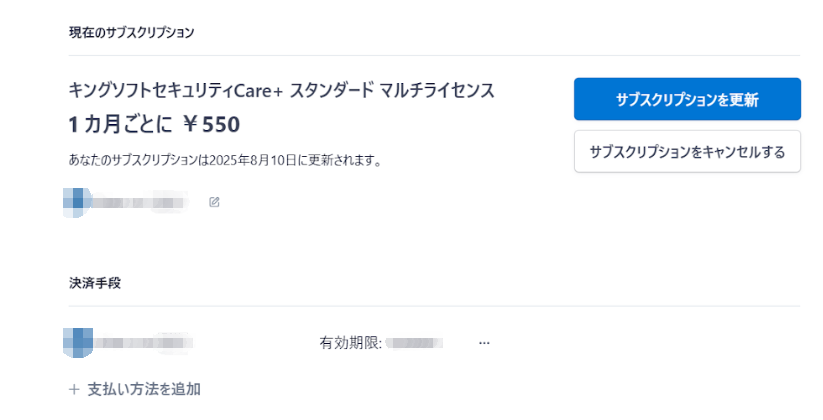
Task: Click the 有効期限 label
Action: pos(350,343)
